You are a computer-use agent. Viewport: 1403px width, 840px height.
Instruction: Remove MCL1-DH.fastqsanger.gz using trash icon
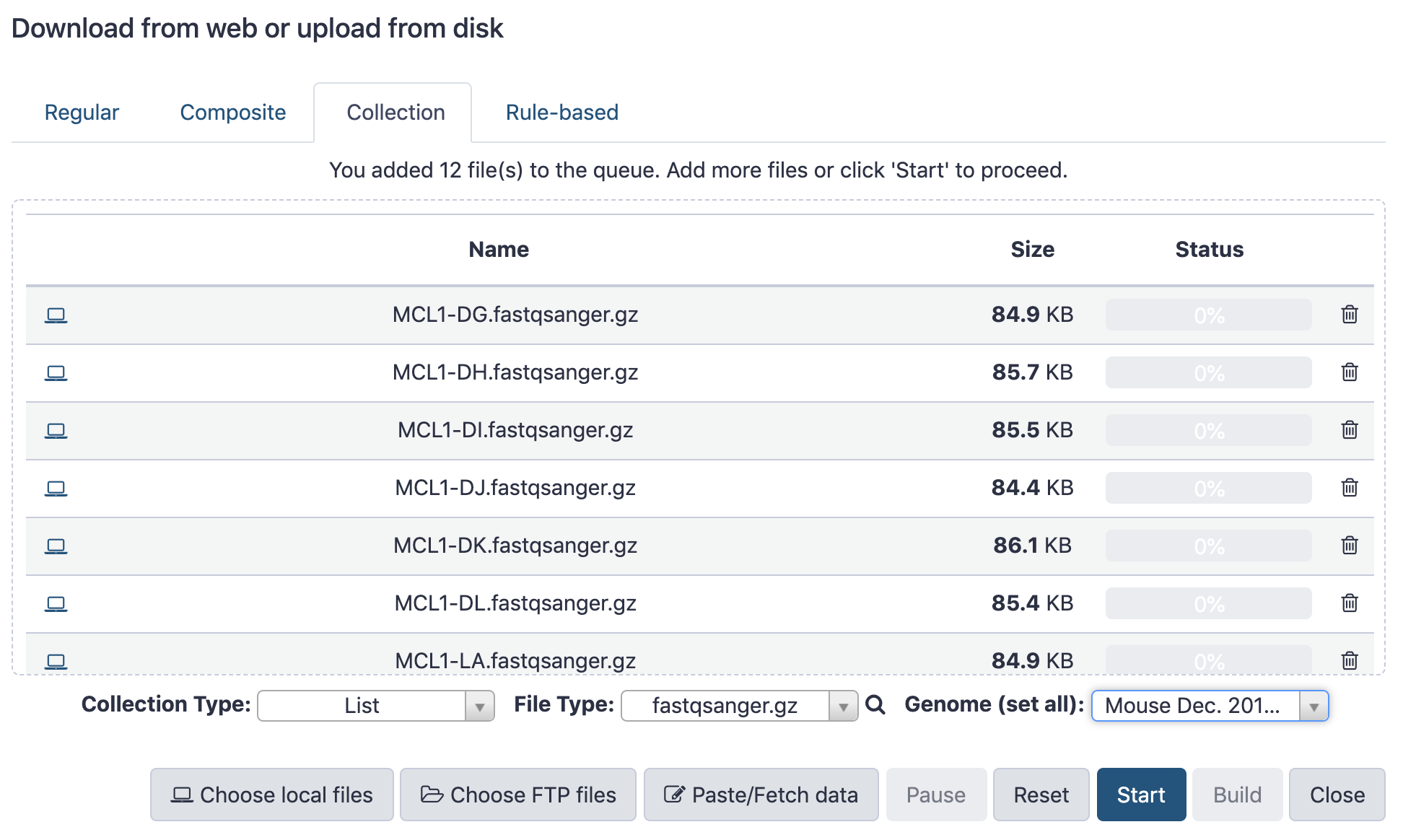pyautogui.click(x=1349, y=372)
